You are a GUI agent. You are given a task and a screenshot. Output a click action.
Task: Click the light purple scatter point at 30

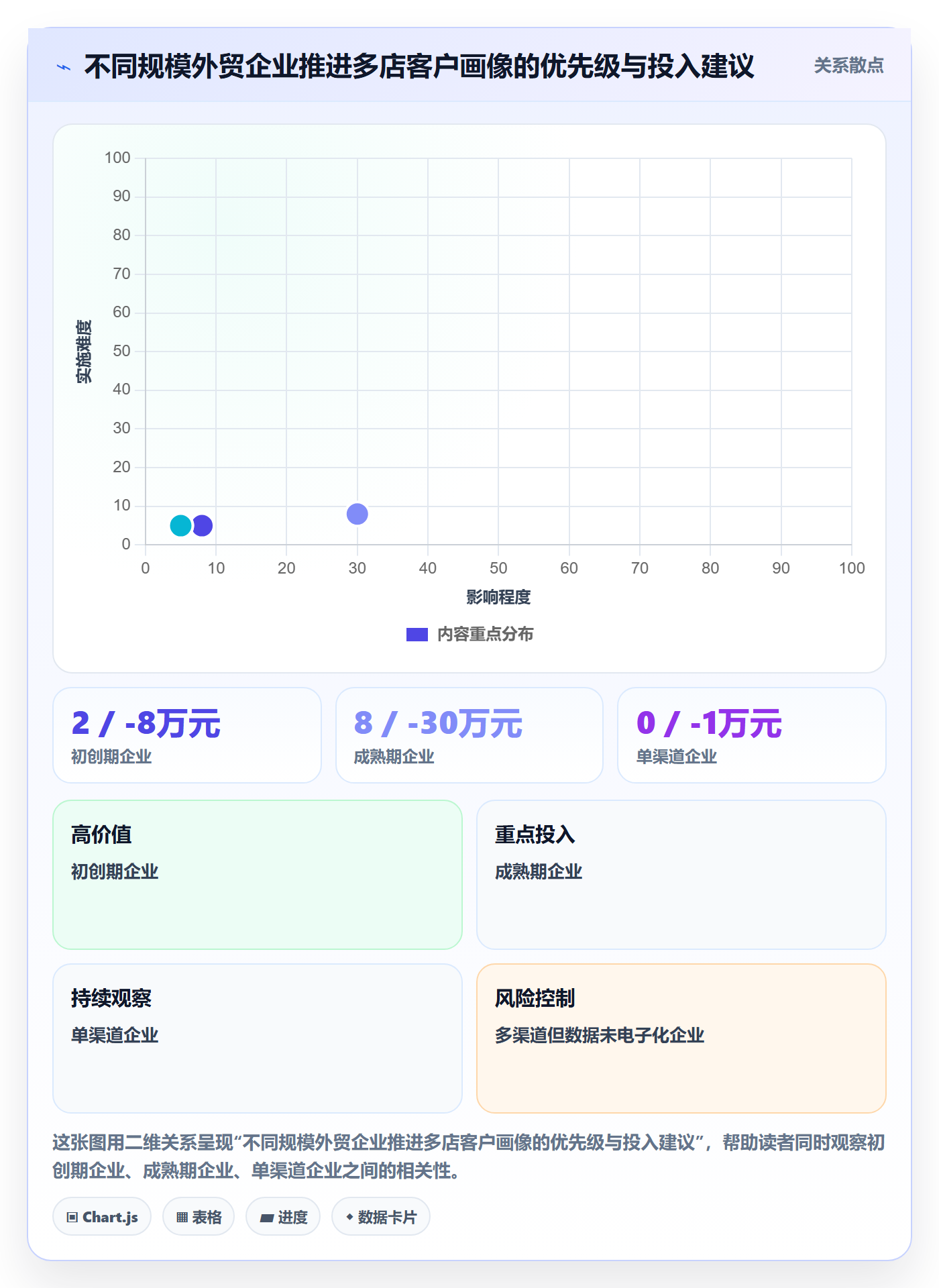point(357,514)
